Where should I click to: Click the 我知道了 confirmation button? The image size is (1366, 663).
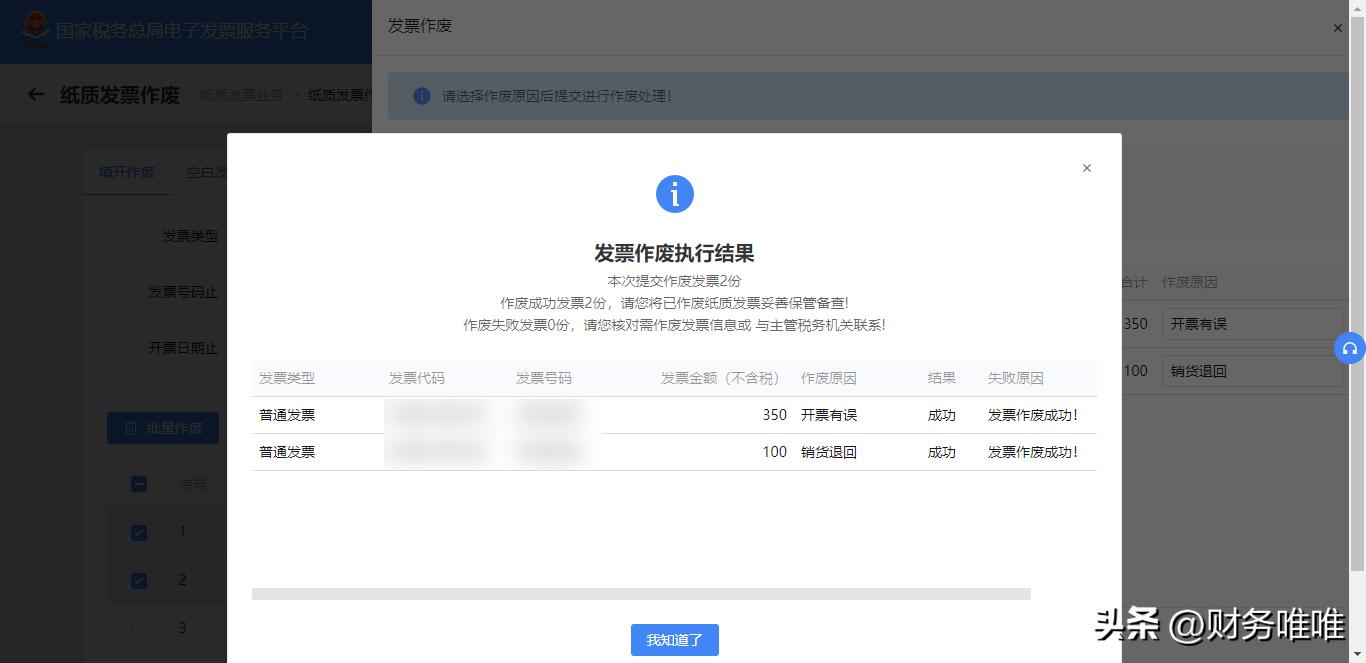coord(675,640)
